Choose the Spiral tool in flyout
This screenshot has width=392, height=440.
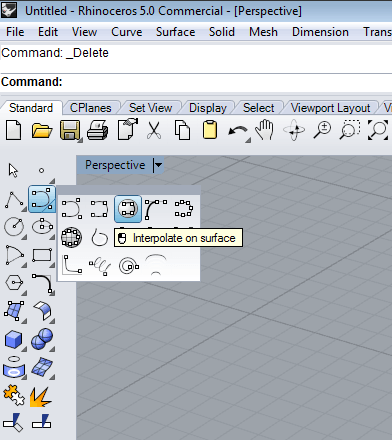pyautogui.click(x=128, y=266)
